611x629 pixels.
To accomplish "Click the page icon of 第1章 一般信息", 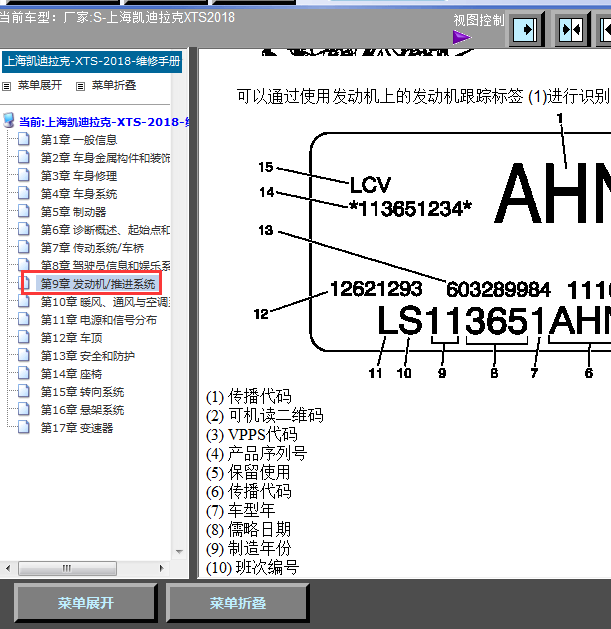I will tap(24, 139).
